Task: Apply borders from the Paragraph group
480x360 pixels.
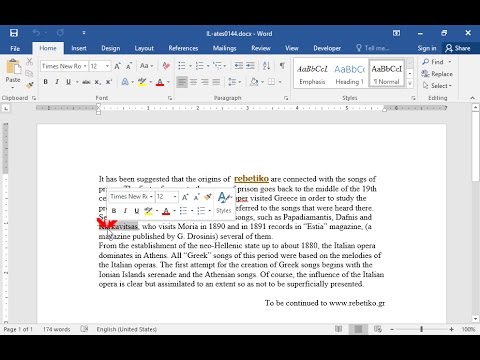Action: point(272,82)
